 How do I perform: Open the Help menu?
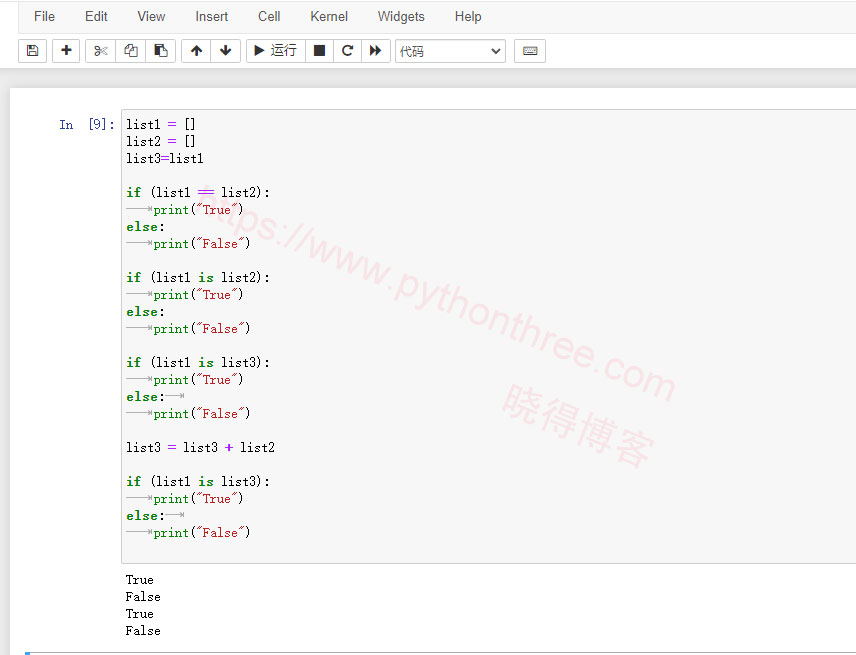(x=468, y=16)
